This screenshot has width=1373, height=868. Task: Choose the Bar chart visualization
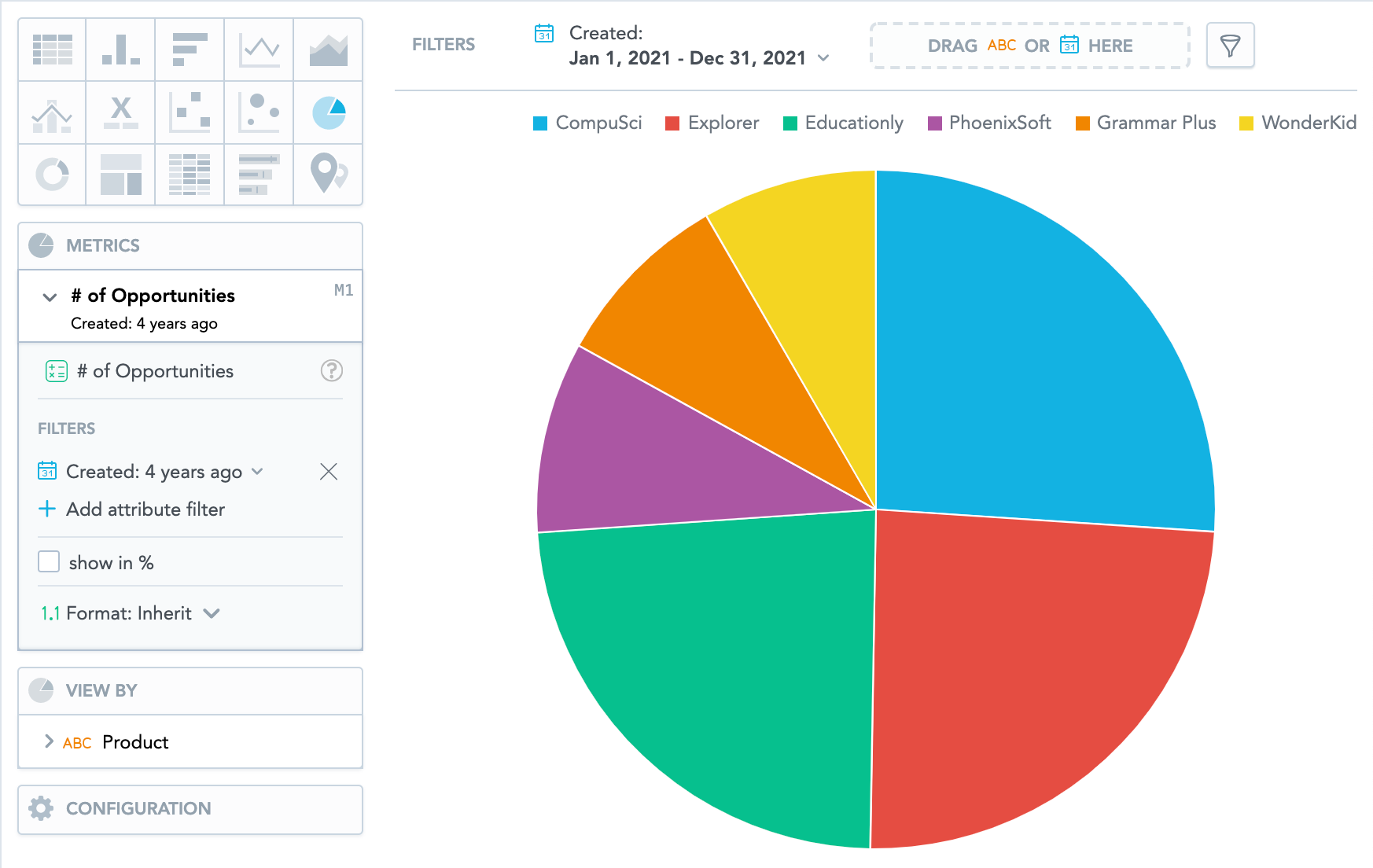[x=189, y=50]
